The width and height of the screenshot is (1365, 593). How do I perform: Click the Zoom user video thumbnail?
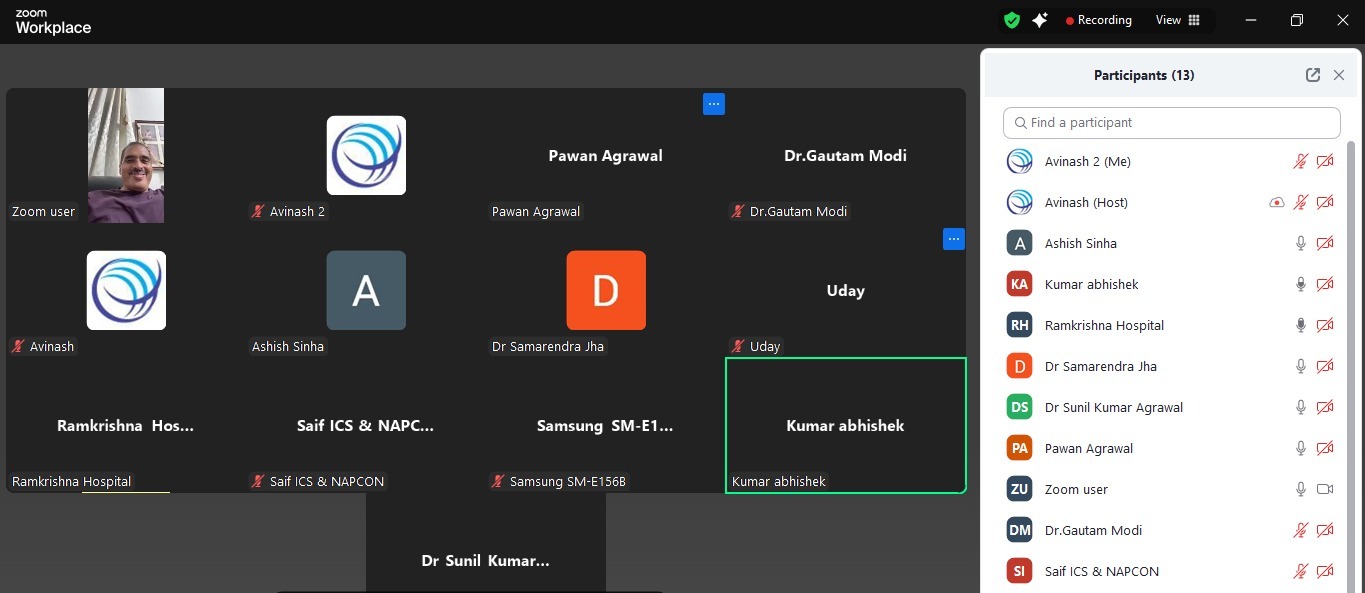click(126, 155)
